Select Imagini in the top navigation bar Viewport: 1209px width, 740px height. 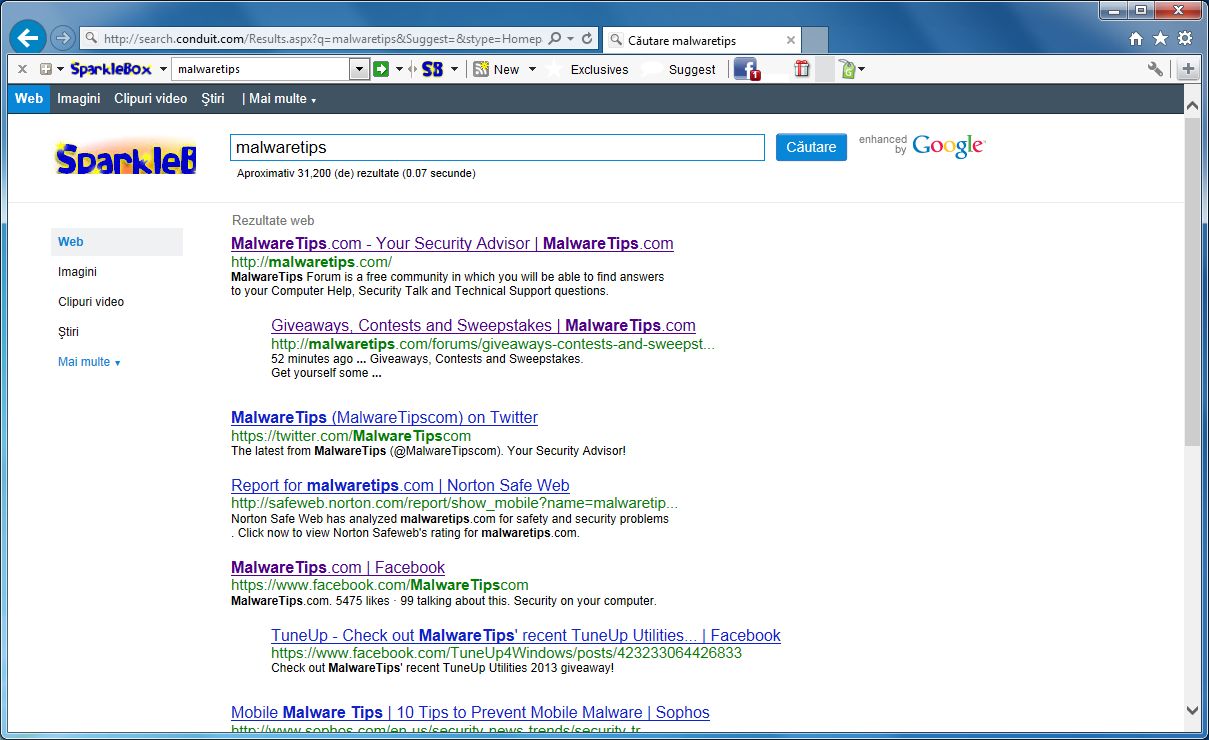click(79, 99)
